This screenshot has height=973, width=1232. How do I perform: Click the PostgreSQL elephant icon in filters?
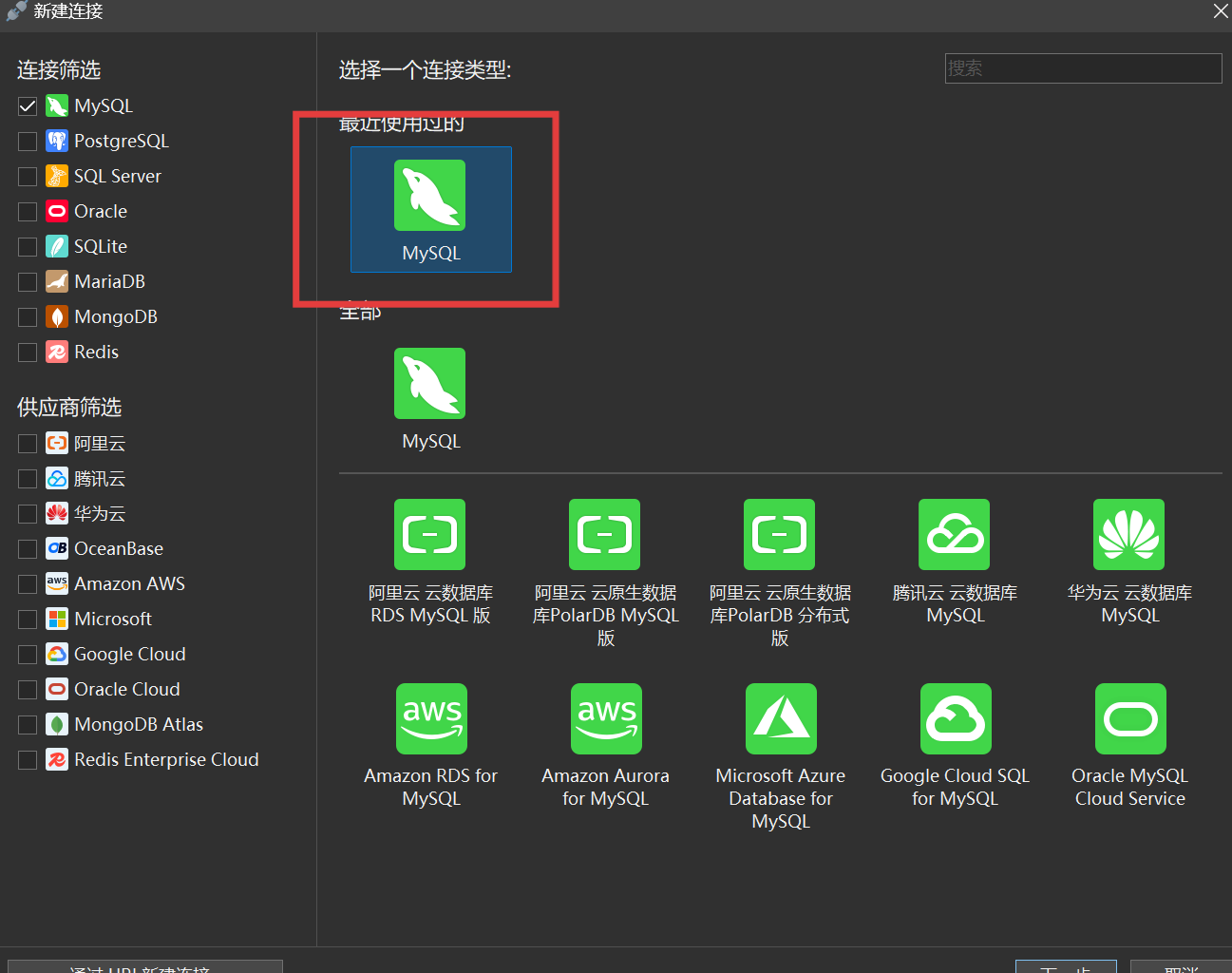pos(57,141)
